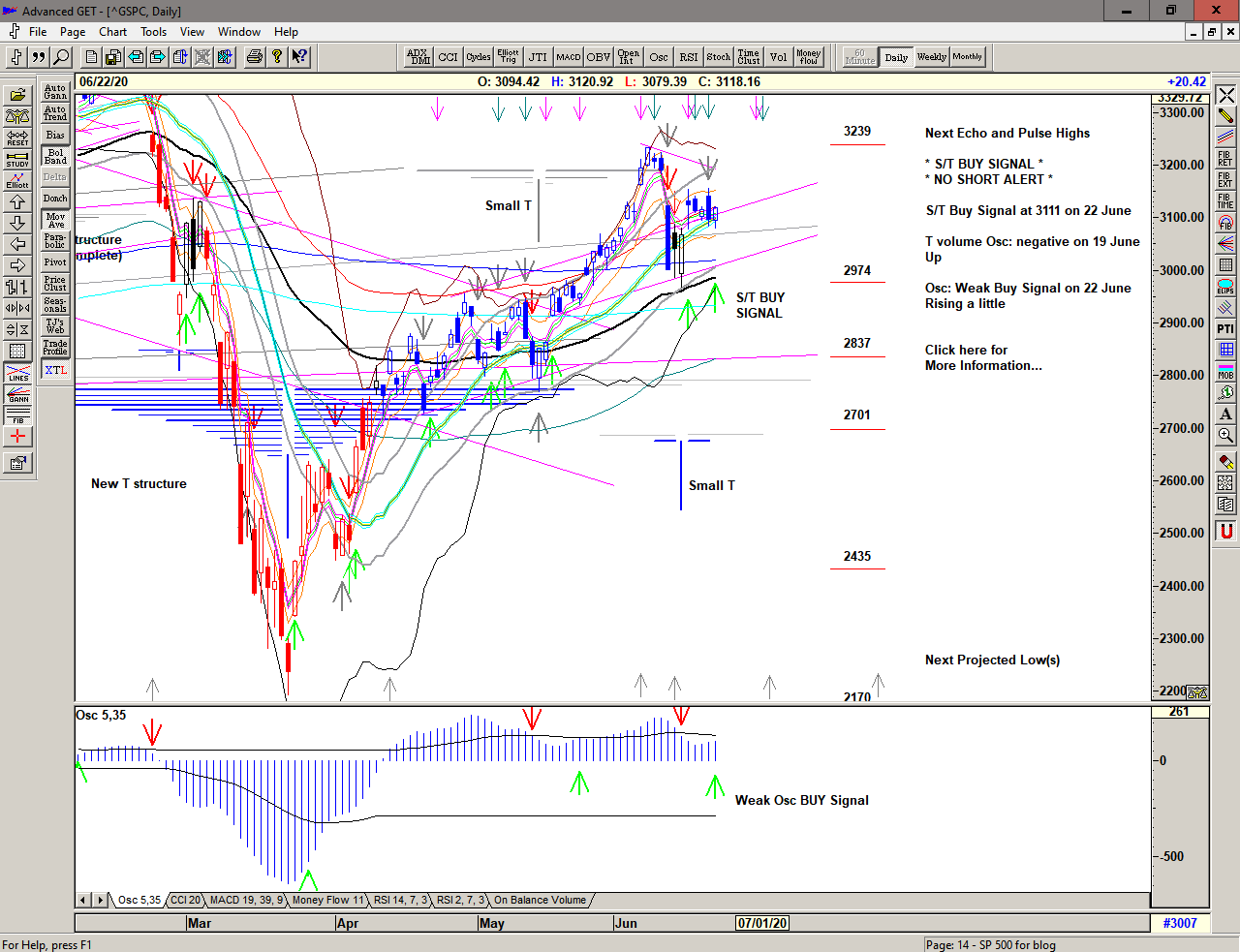The width and height of the screenshot is (1240, 952).
Task: Click the red crosshair cursor tool
Action: tap(17, 437)
